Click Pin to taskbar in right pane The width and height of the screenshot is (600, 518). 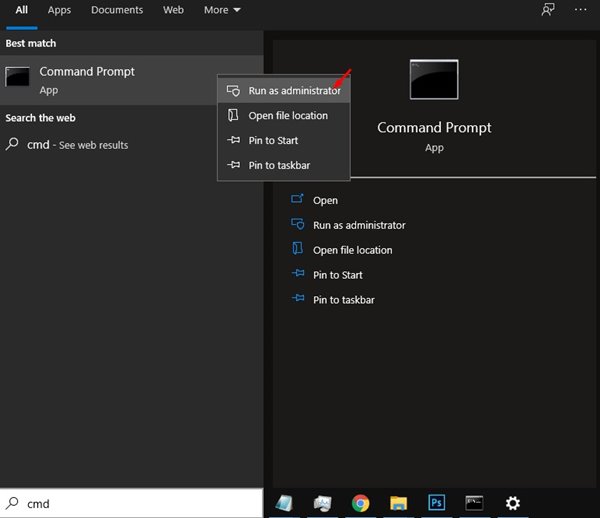click(343, 300)
